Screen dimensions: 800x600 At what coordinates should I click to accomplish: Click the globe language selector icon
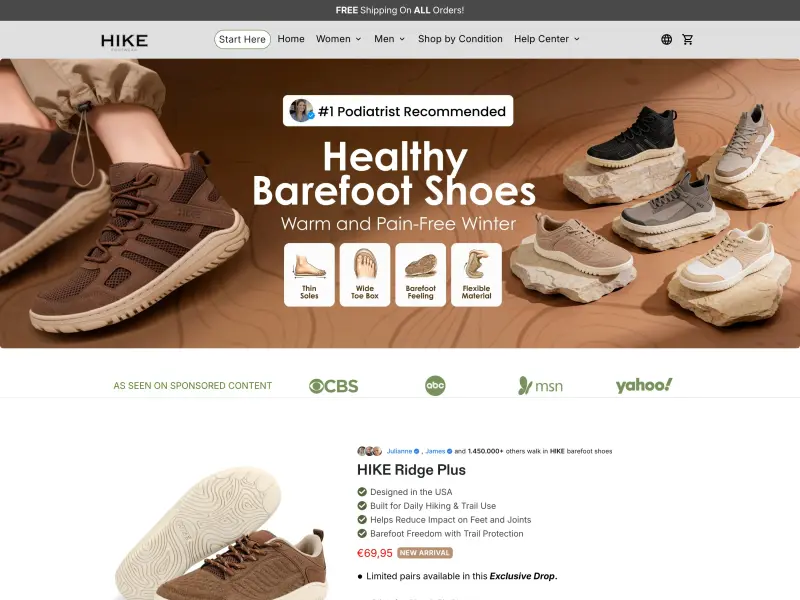pyautogui.click(x=666, y=39)
